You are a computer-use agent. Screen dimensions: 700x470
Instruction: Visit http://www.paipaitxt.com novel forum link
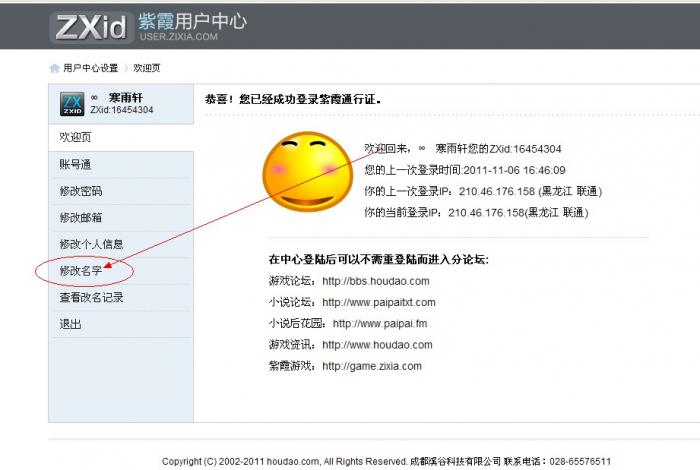coord(379,302)
